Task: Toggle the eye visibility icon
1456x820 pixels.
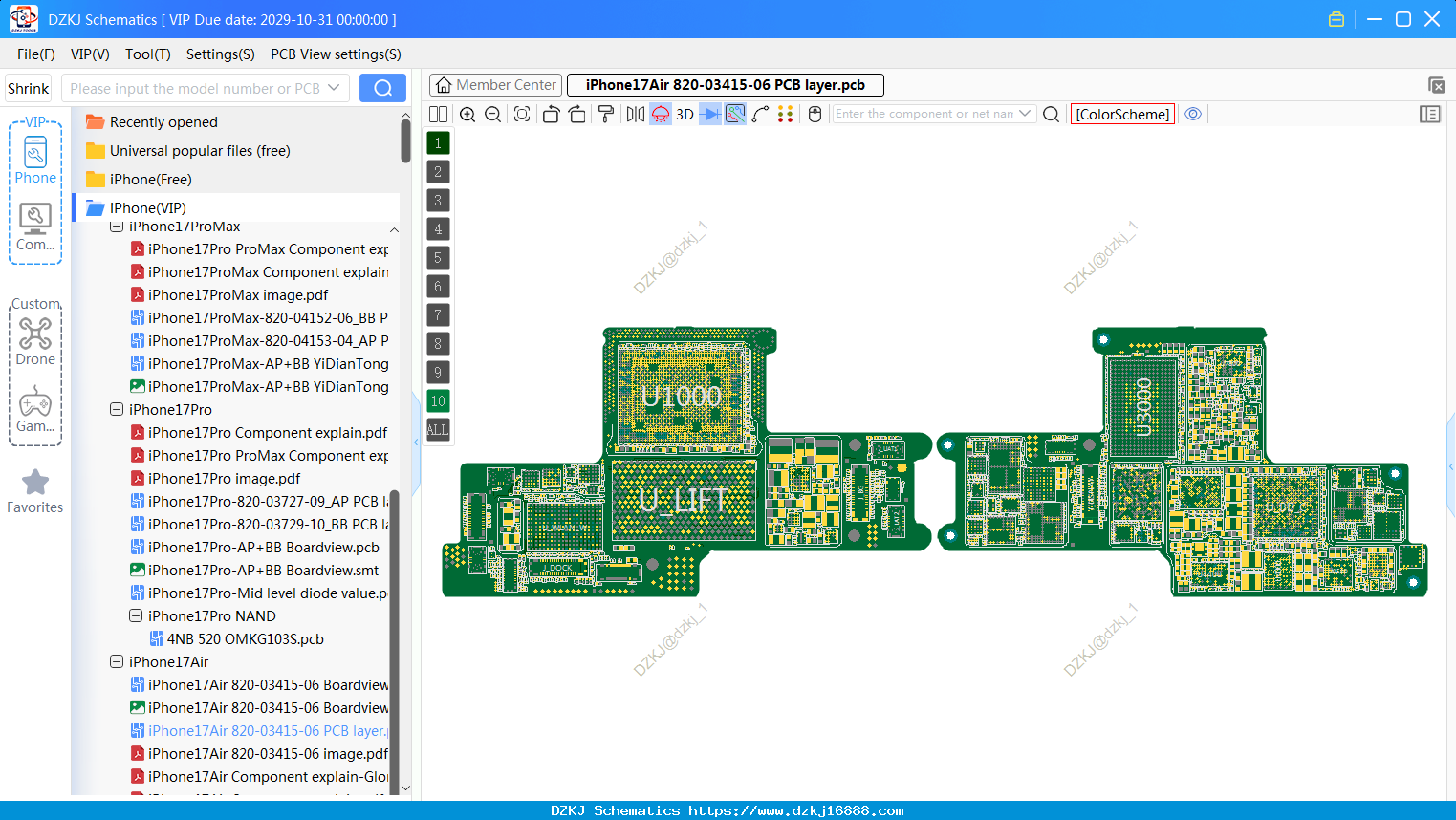Action: (x=1193, y=114)
